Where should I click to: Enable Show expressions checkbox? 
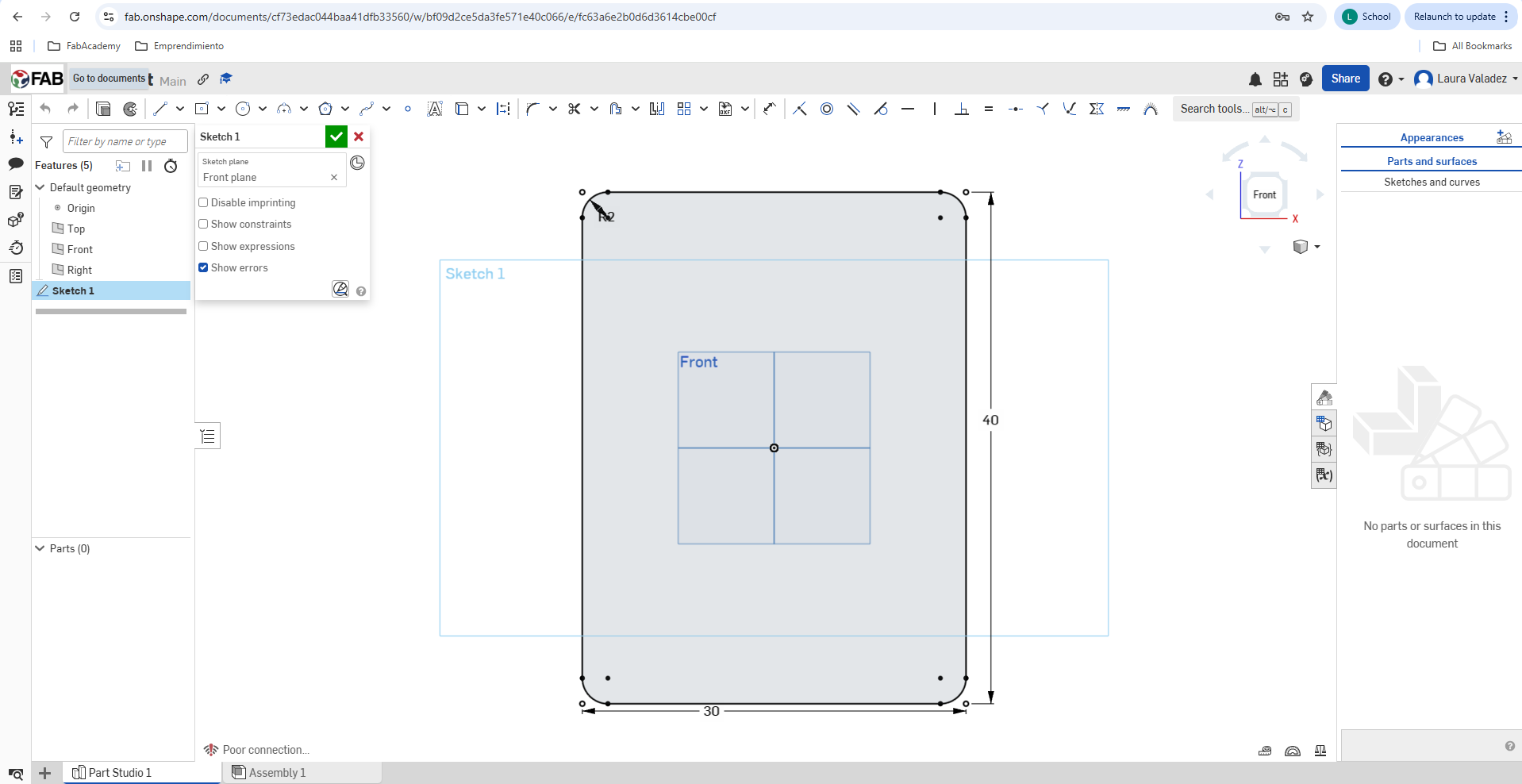pyautogui.click(x=203, y=246)
